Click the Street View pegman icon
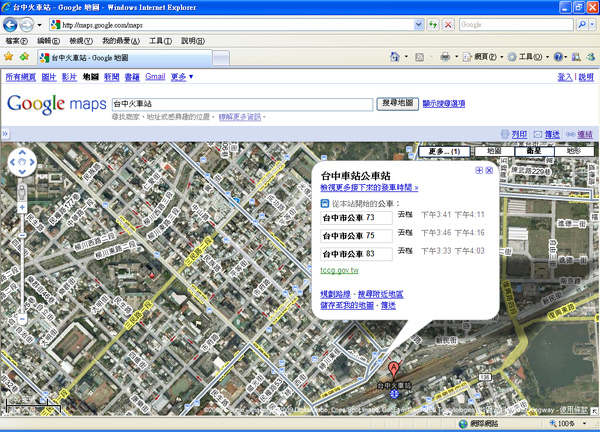Viewport: 600px width, 432px height. point(22,191)
